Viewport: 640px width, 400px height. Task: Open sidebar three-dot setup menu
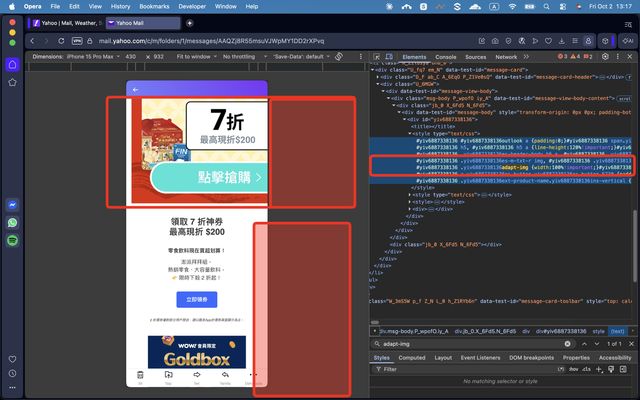(x=12, y=387)
